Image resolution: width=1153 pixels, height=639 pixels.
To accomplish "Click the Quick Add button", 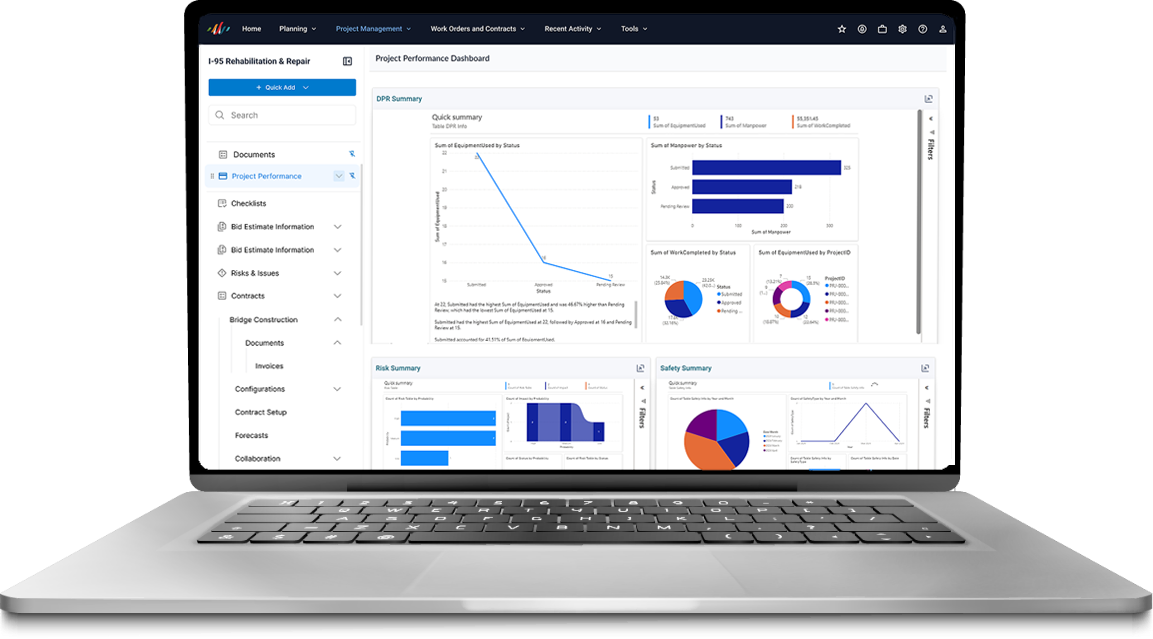I will (x=282, y=87).
